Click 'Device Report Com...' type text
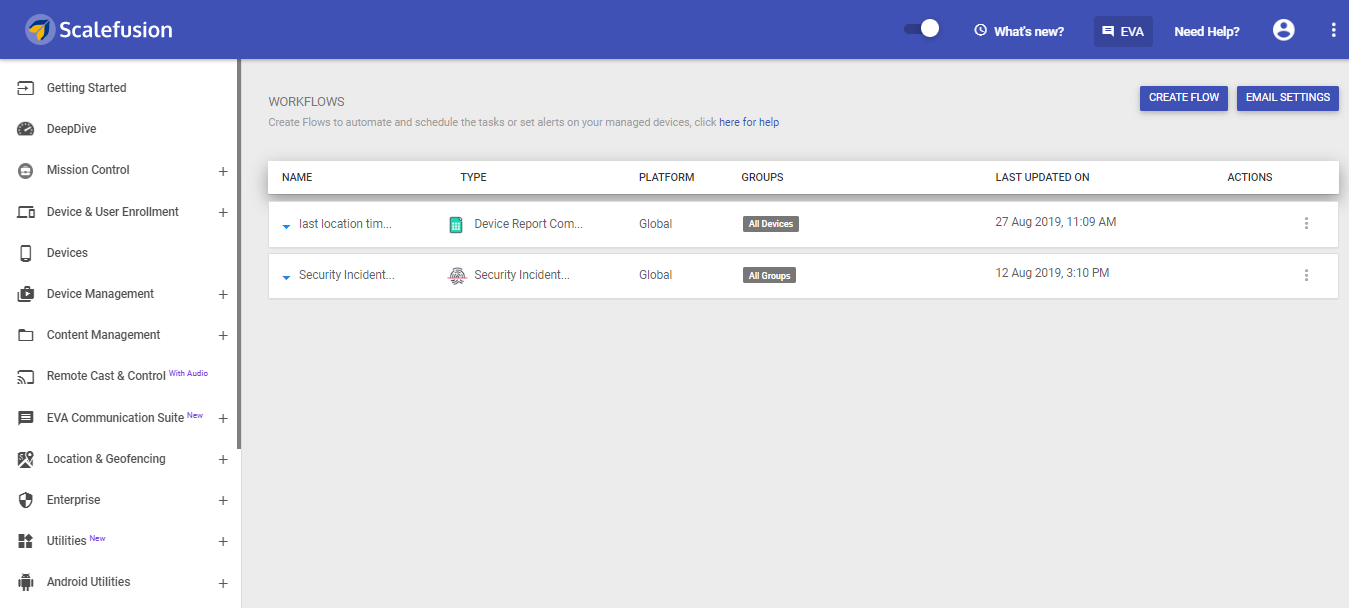1349x608 pixels. 528,224
